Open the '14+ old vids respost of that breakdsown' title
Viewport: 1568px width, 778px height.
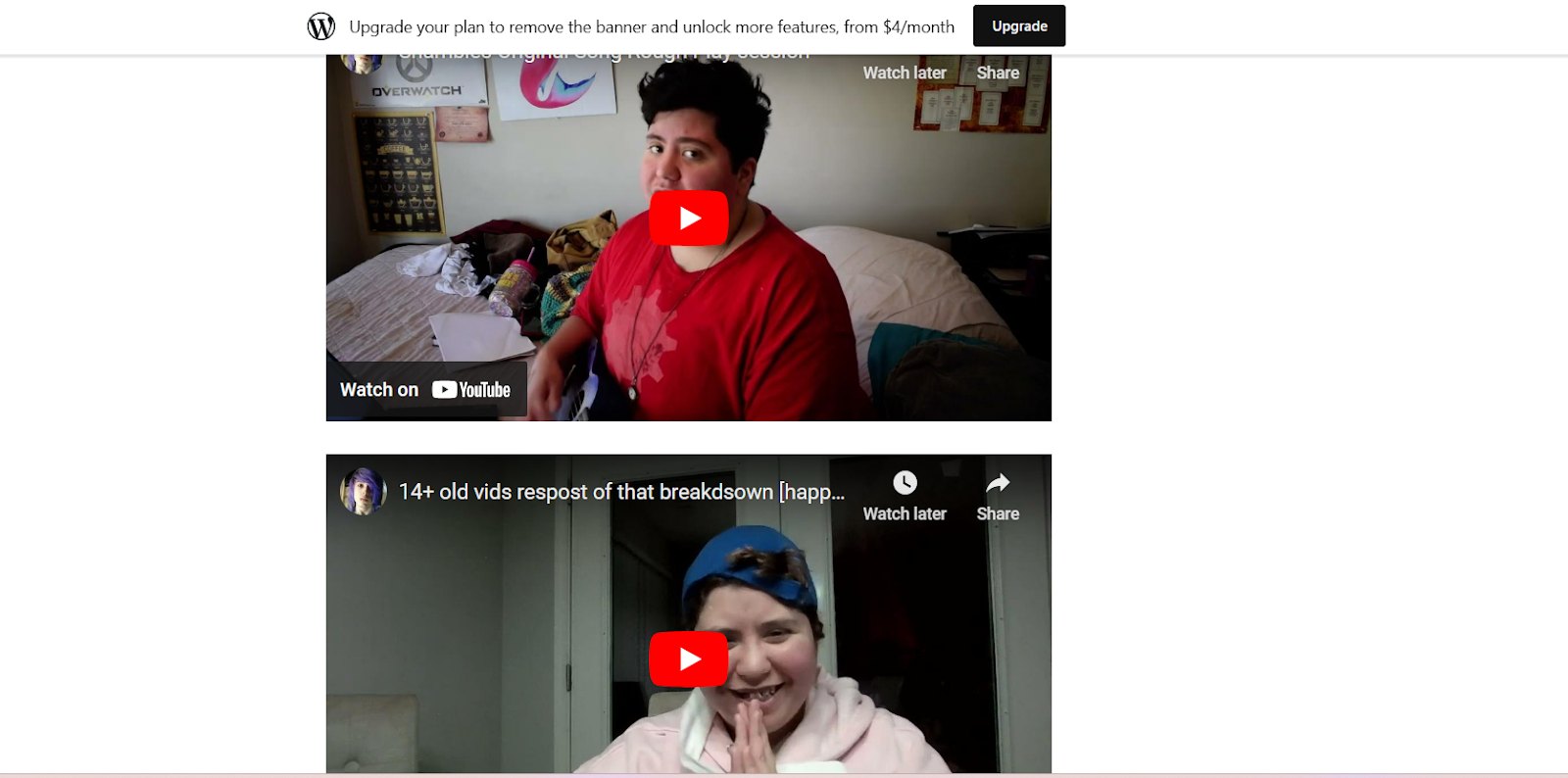pos(621,492)
